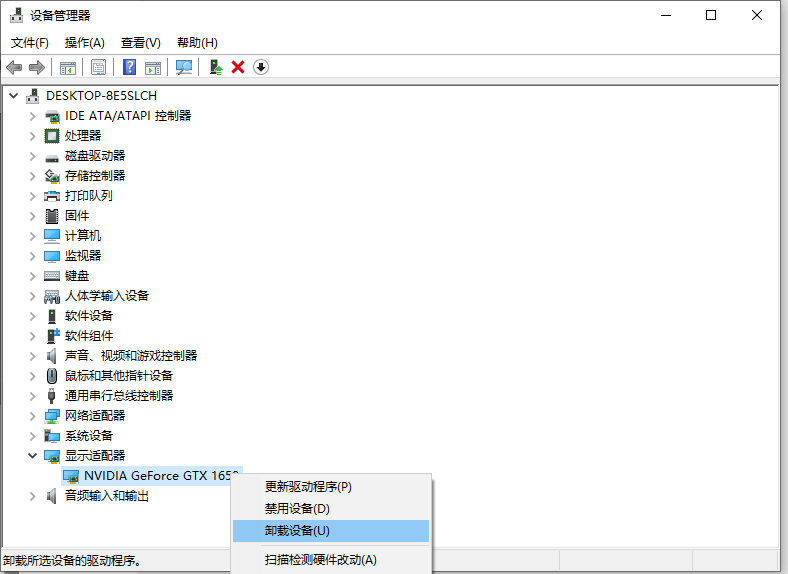Open the 查看(V) menu
Screen dimensions: 788x574
141,43
